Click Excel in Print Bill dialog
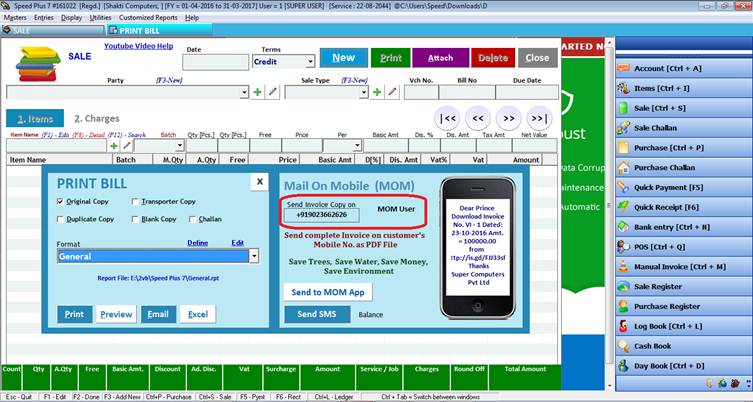Image resolution: width=753 pixels, height=402 pixels. pos(198,315)
